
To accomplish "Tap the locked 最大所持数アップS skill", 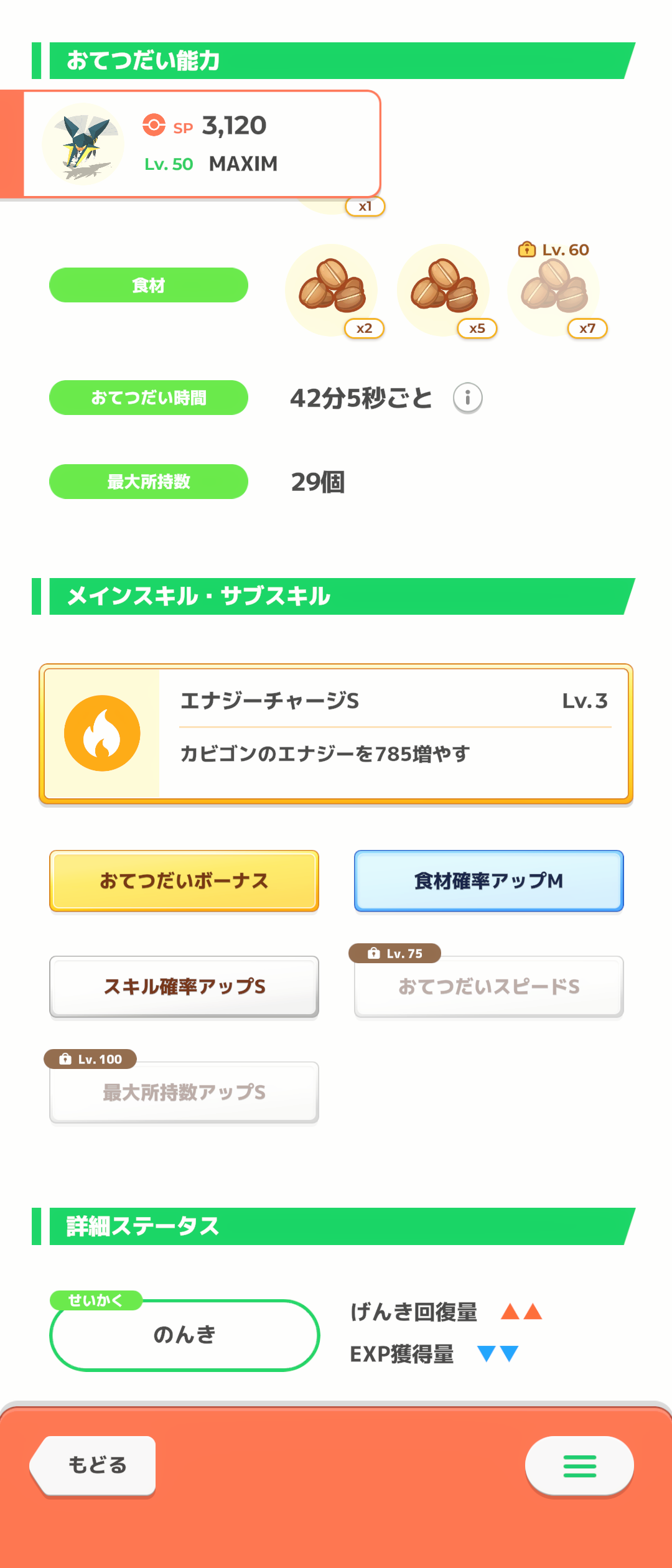I will click(x=184, y=1093).
